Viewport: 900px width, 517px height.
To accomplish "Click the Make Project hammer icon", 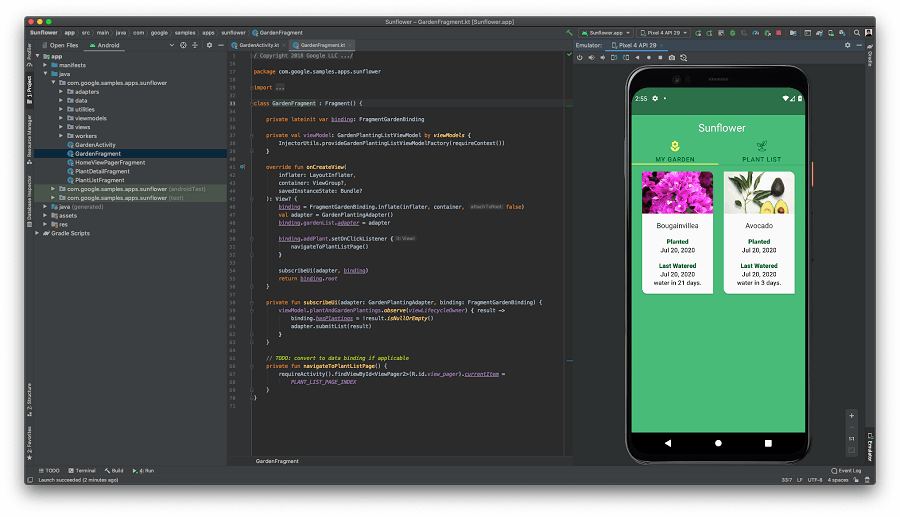I will pyautogui.click(x=569, y=33).
